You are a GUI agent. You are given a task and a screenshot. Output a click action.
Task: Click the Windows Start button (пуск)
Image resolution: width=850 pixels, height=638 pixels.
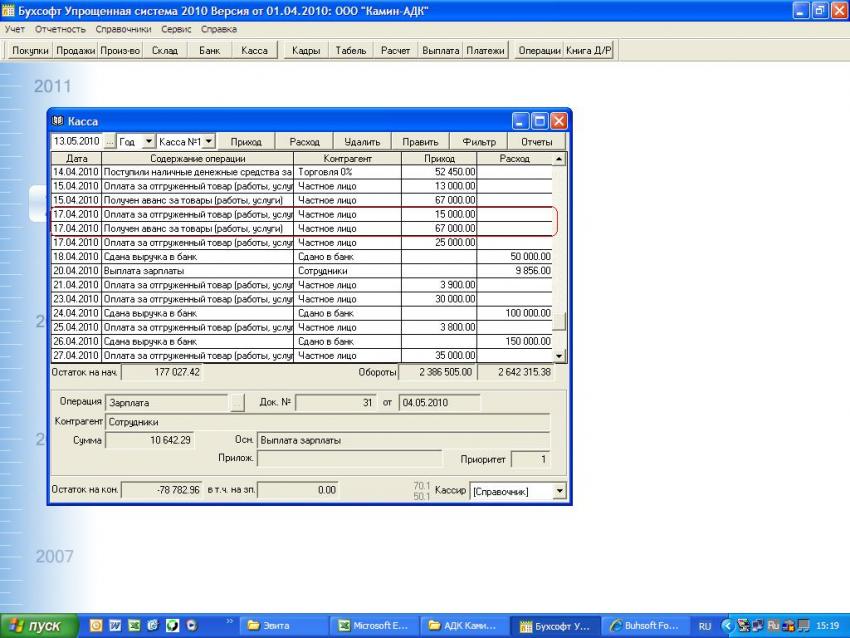pos(37,626)
